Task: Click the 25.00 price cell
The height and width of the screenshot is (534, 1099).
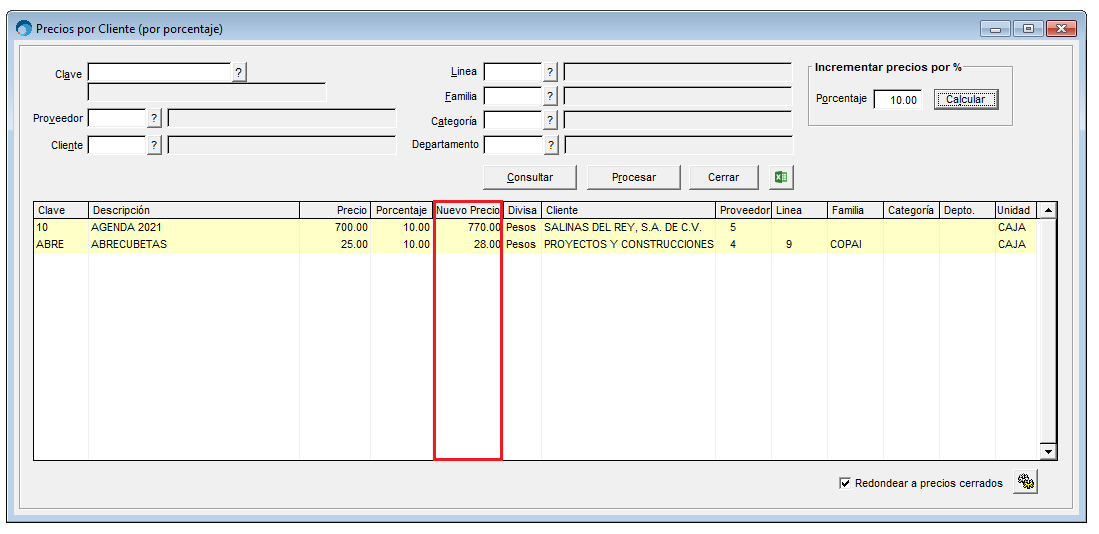Action: pos(335,245)
